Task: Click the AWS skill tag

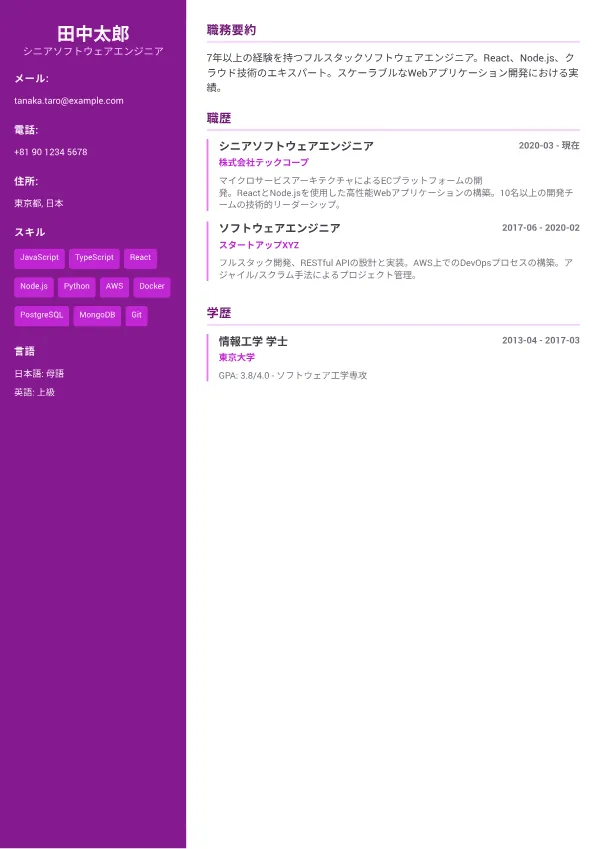Action: click(x=114, y=286)
